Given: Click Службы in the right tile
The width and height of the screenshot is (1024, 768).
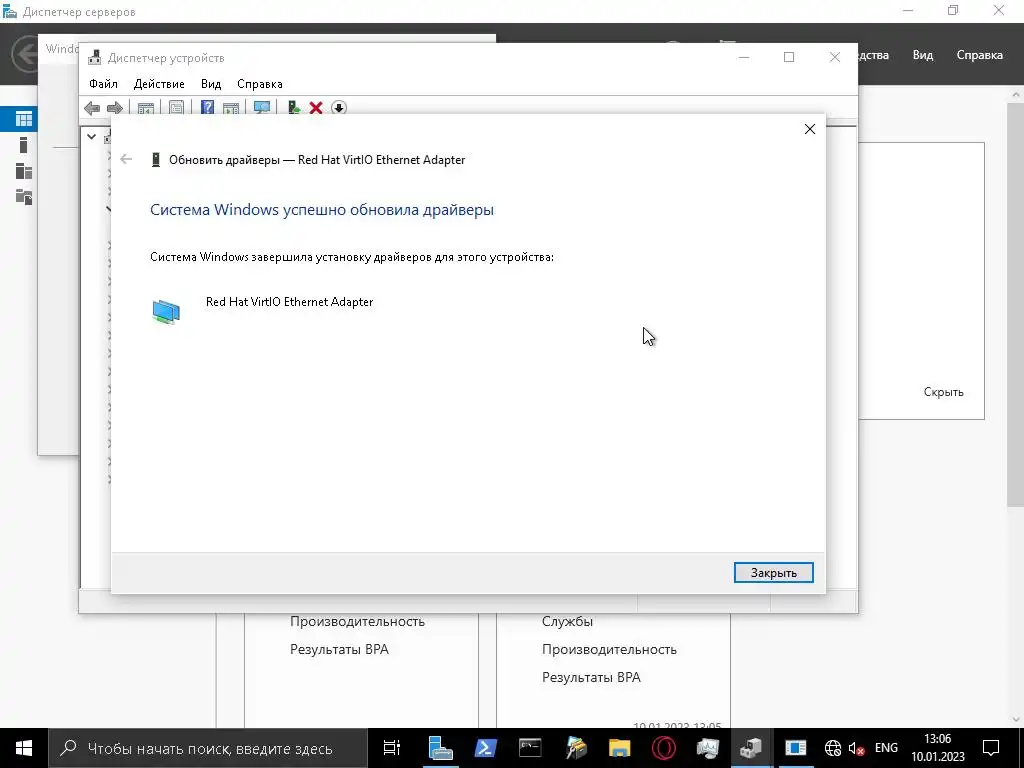Looking at the screenshot, I should pos(567,622).
